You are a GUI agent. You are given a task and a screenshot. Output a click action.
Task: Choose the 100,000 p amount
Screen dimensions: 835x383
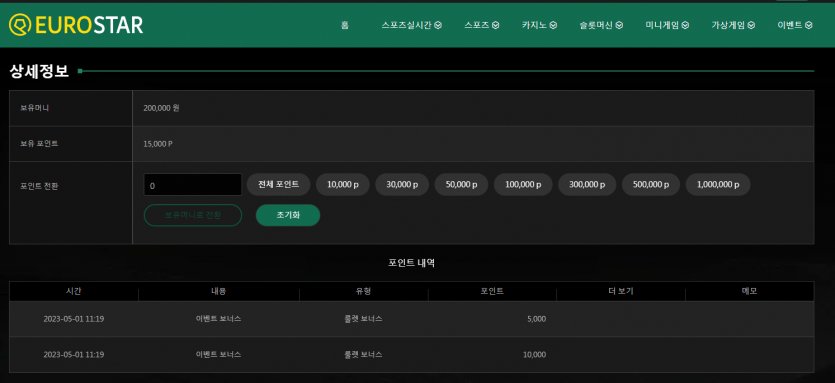click(x=523, y=184)
